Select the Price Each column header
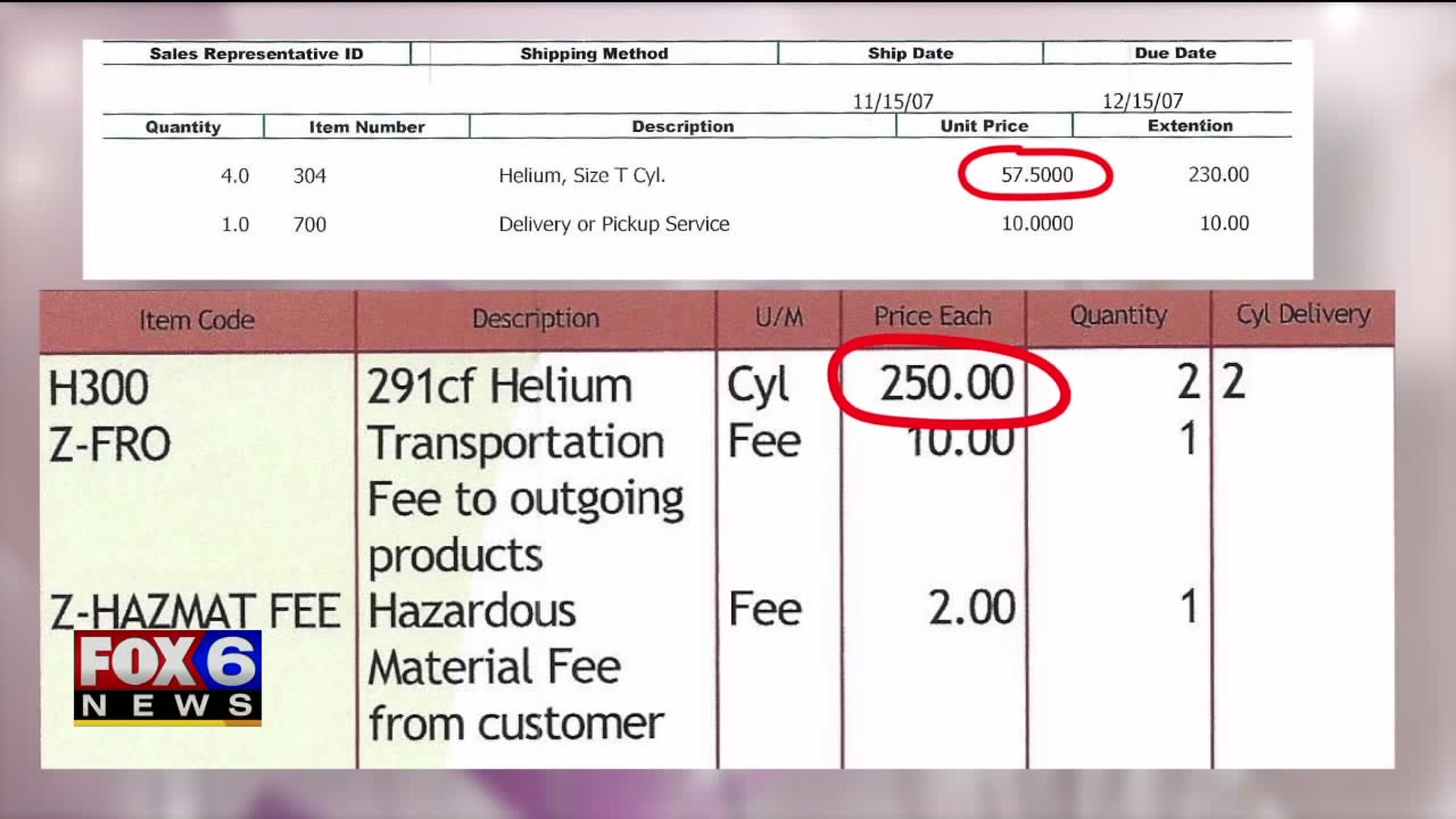Screen dimensions: 1456x819 [x=932, y=316]
